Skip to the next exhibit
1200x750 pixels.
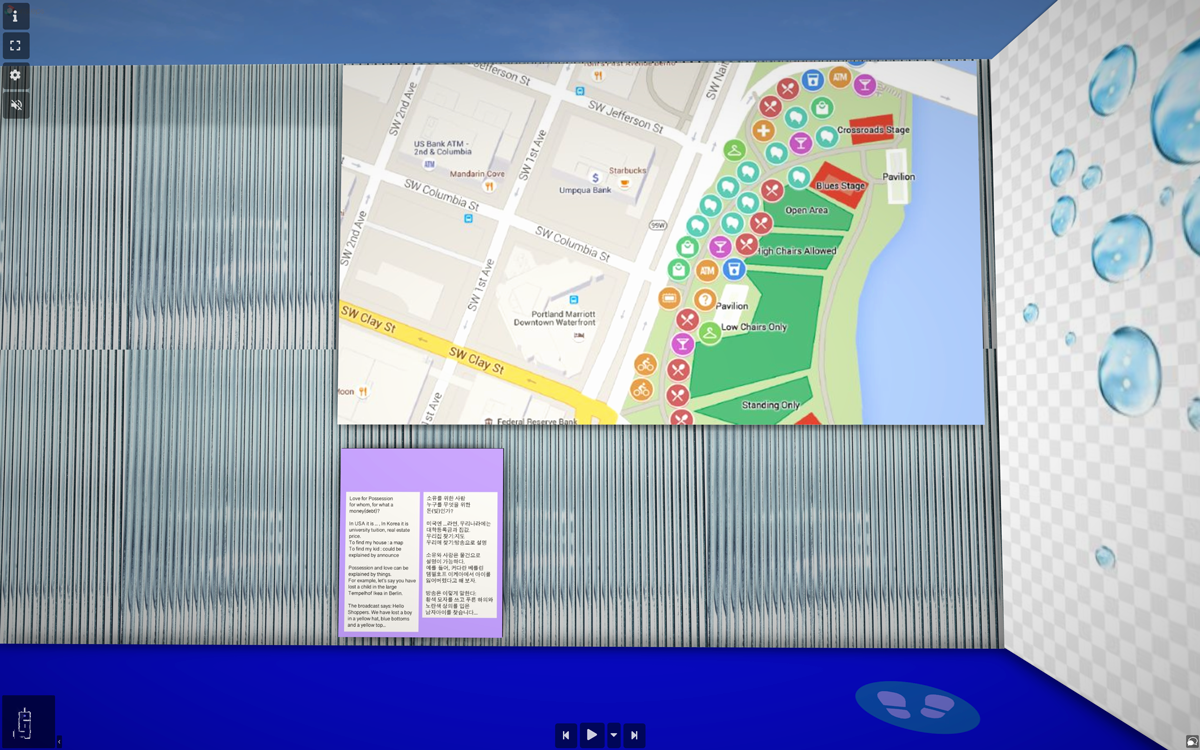634,735
